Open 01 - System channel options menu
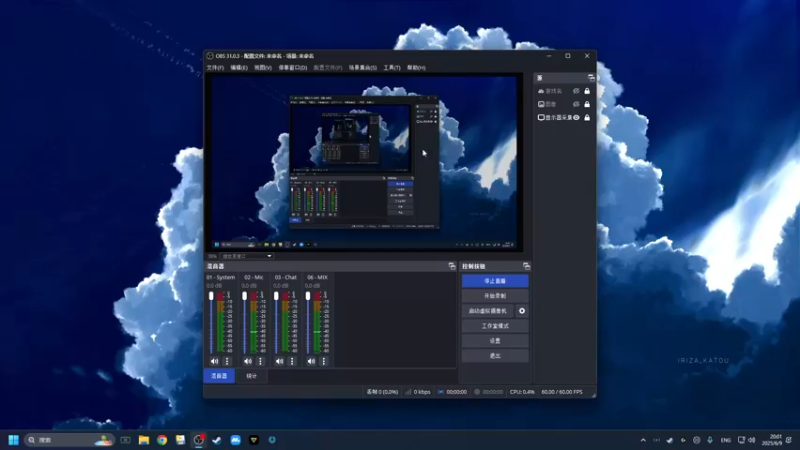The image size is (800, 450). point(227,361)
